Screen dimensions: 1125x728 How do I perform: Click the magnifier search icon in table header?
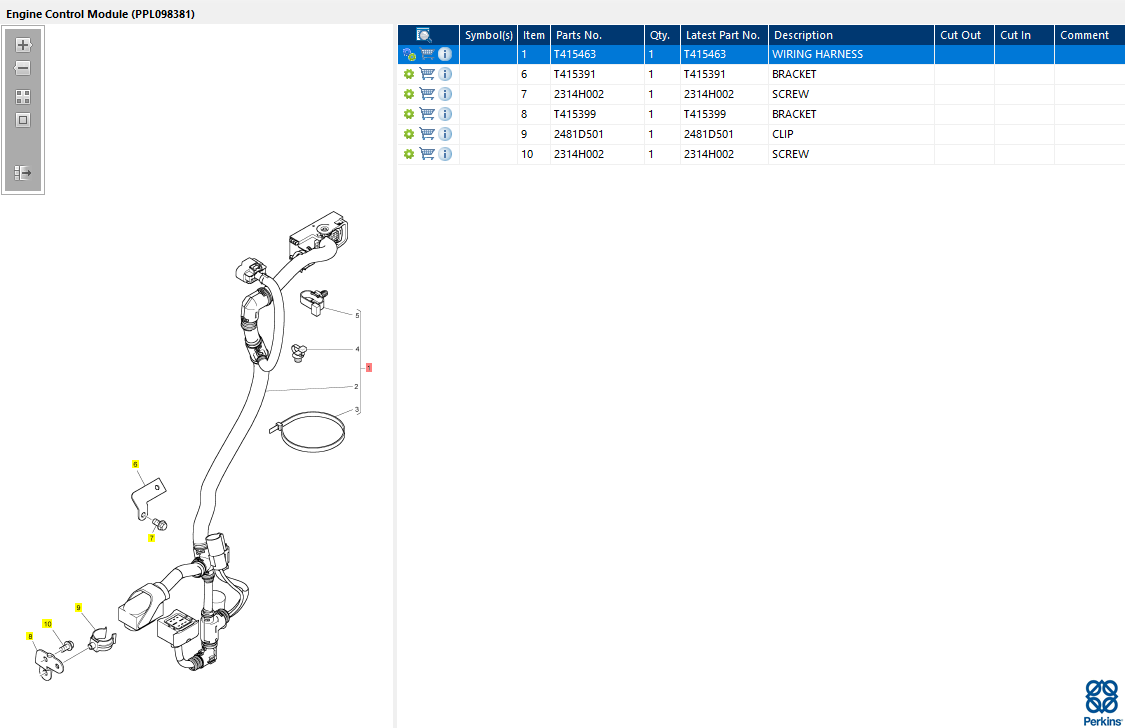pos(423,35)
